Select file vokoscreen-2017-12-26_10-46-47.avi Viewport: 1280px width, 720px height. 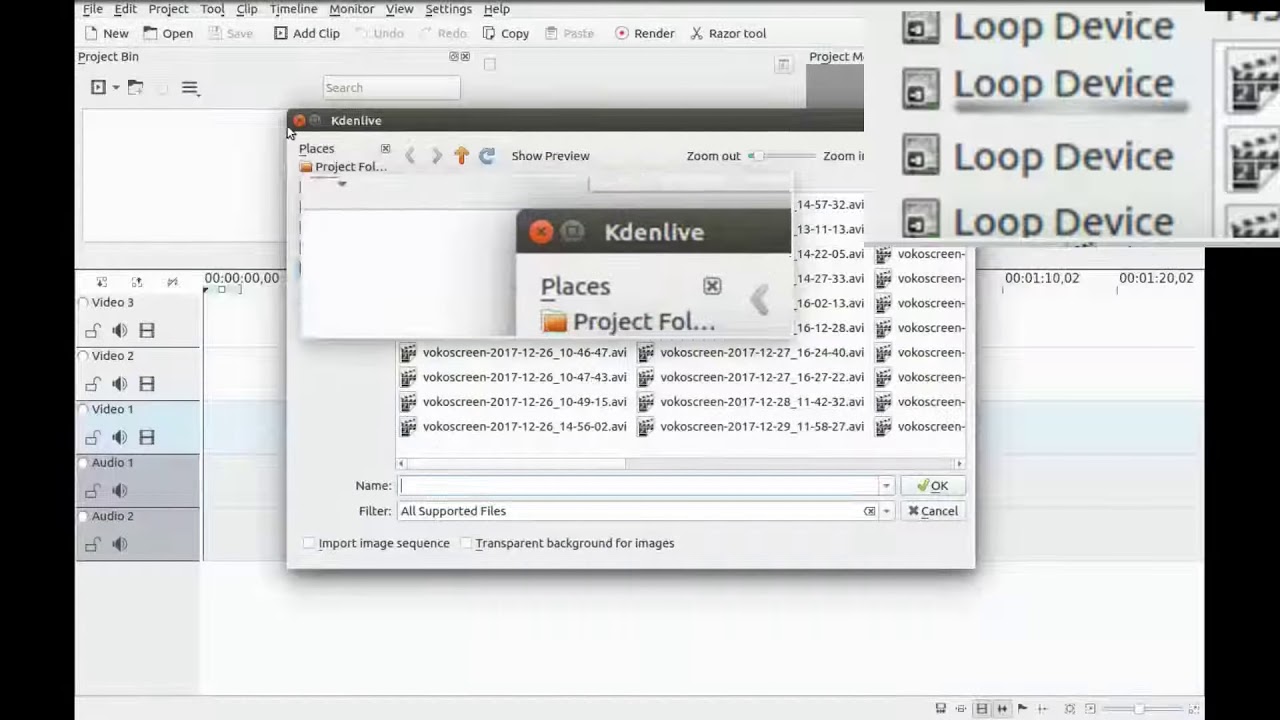(514, 352)
